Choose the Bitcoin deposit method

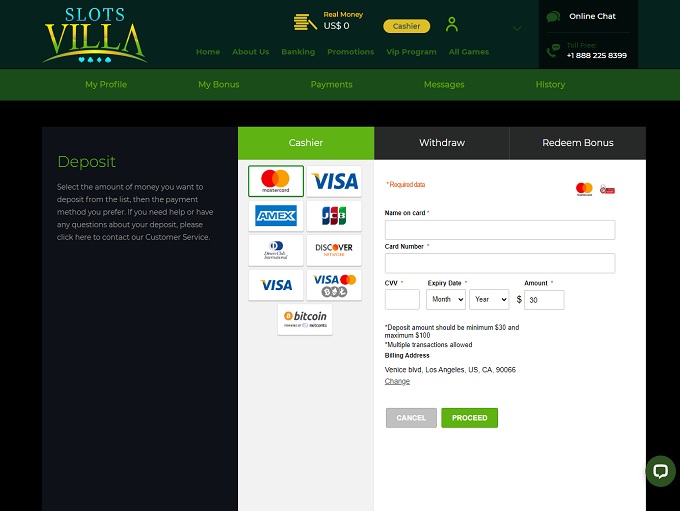pos(305,319)
